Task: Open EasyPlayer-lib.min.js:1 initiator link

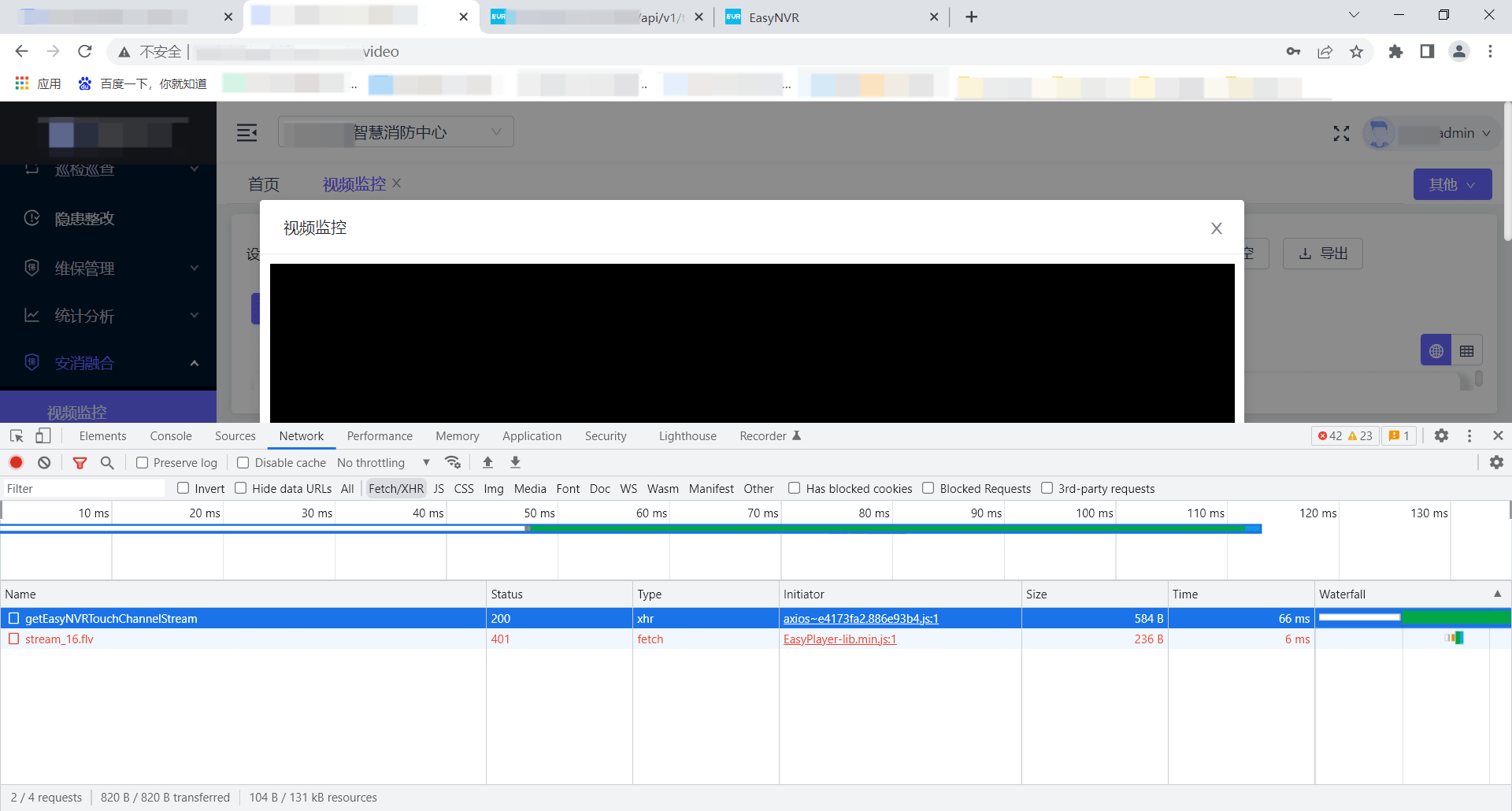Action: [839, 639]
